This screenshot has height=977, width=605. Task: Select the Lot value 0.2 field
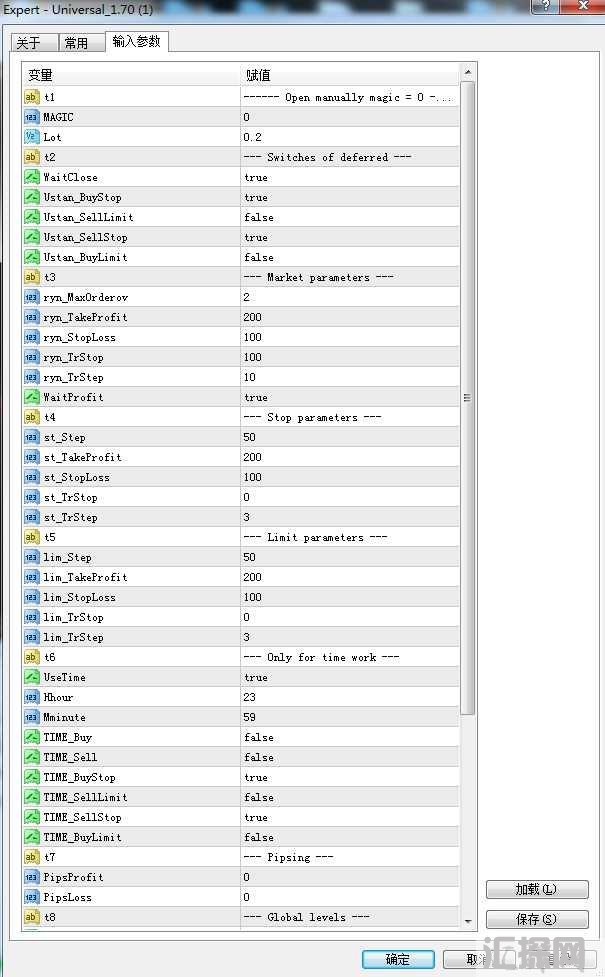point(349,137)
